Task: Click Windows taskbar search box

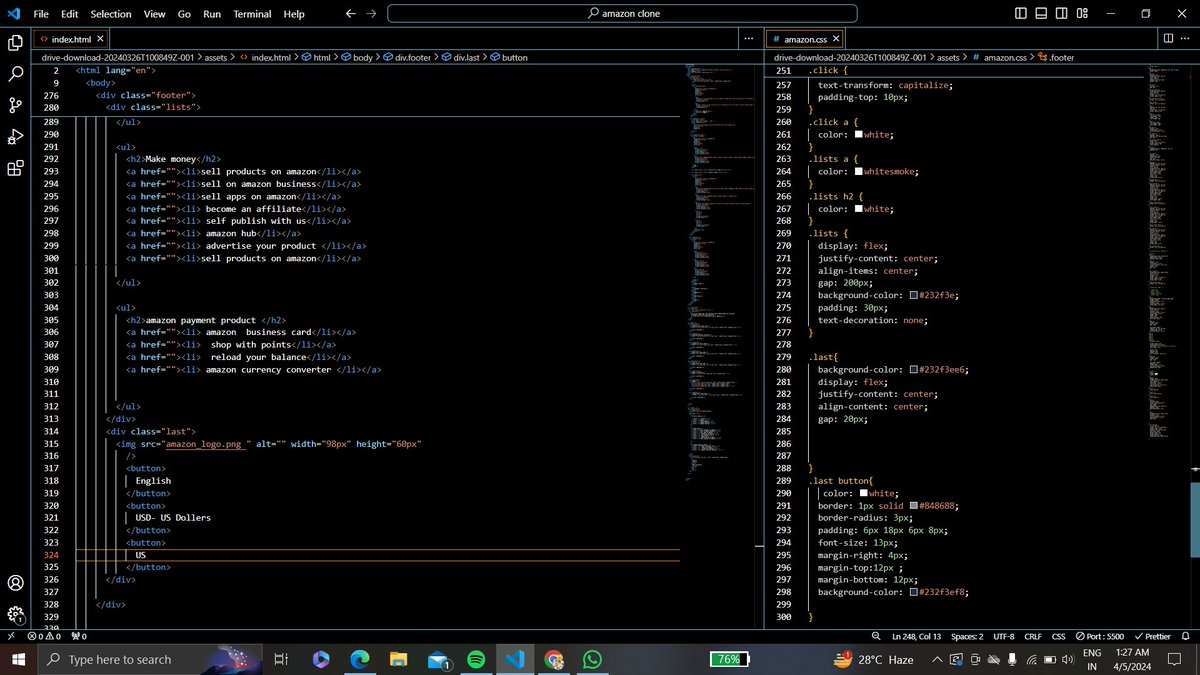Action: click(x=150, y=660)
